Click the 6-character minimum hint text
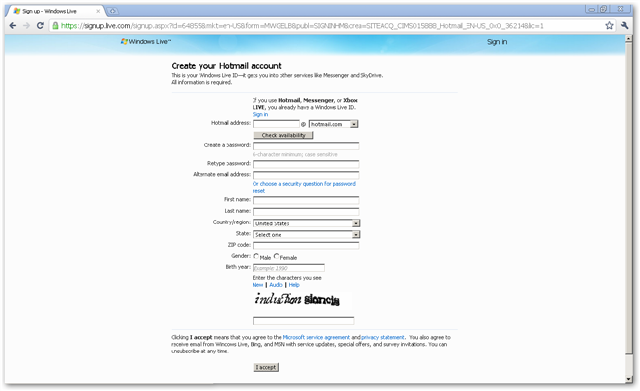This screenshot has width=640, height=391. click(x=295, y=155)
